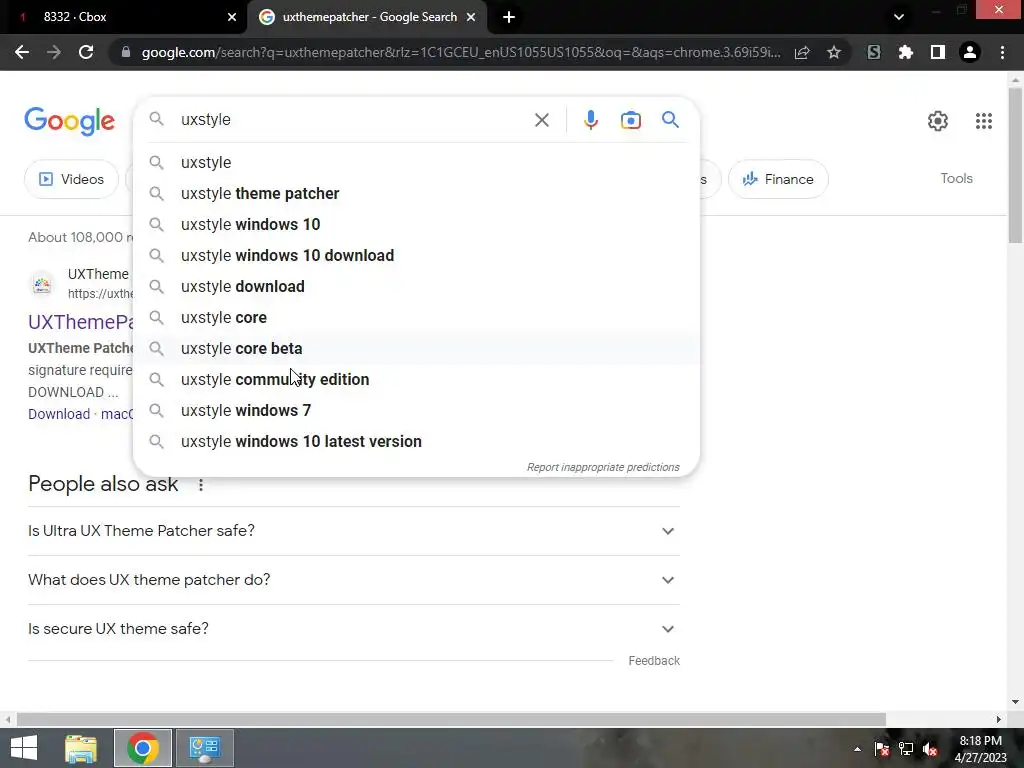Click the horizontal page scrollbar thumb
Screen dimensions: 1024x768
(451, 719)
